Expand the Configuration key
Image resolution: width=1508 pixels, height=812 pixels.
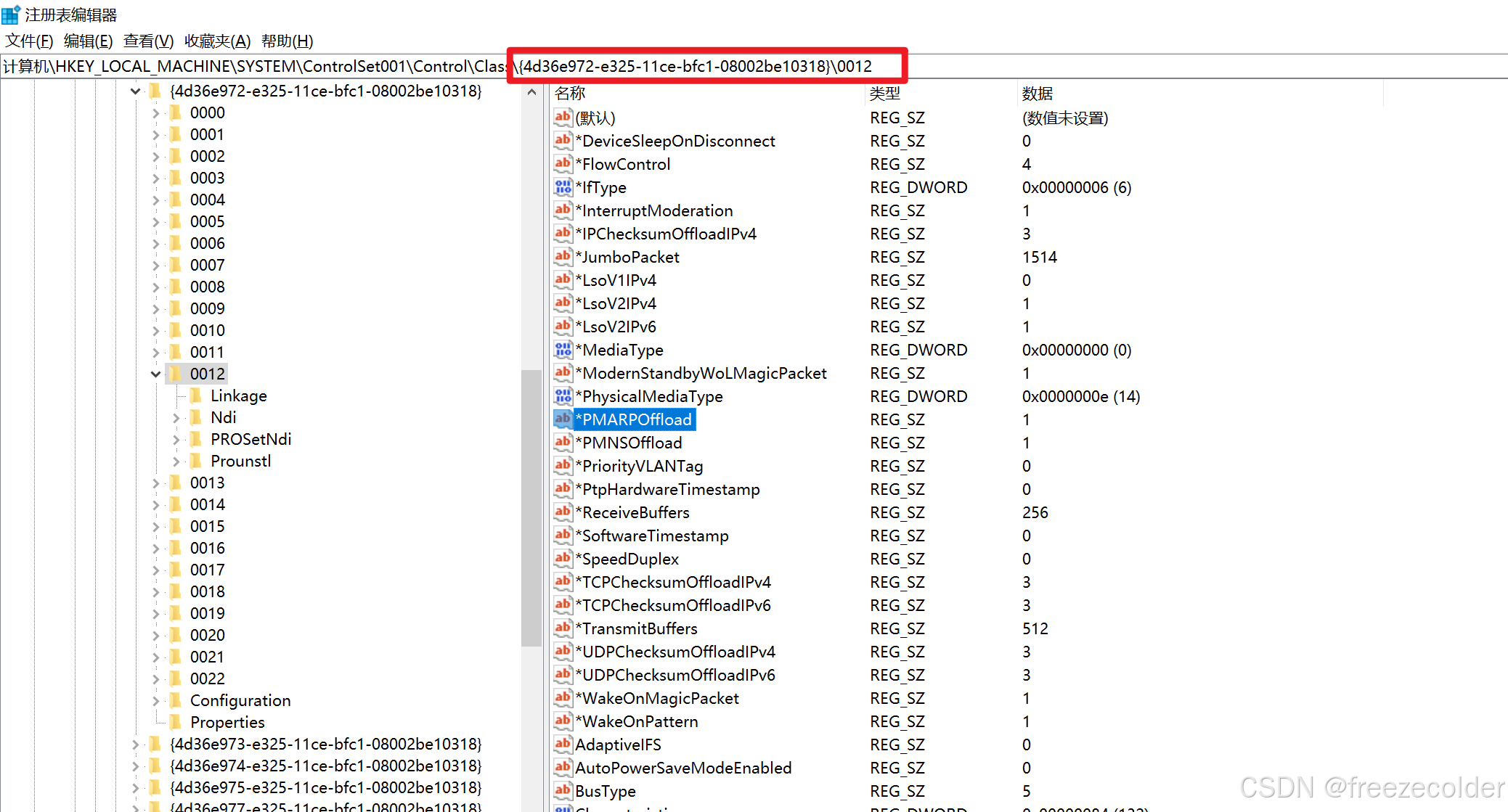(x=155, y=701)
